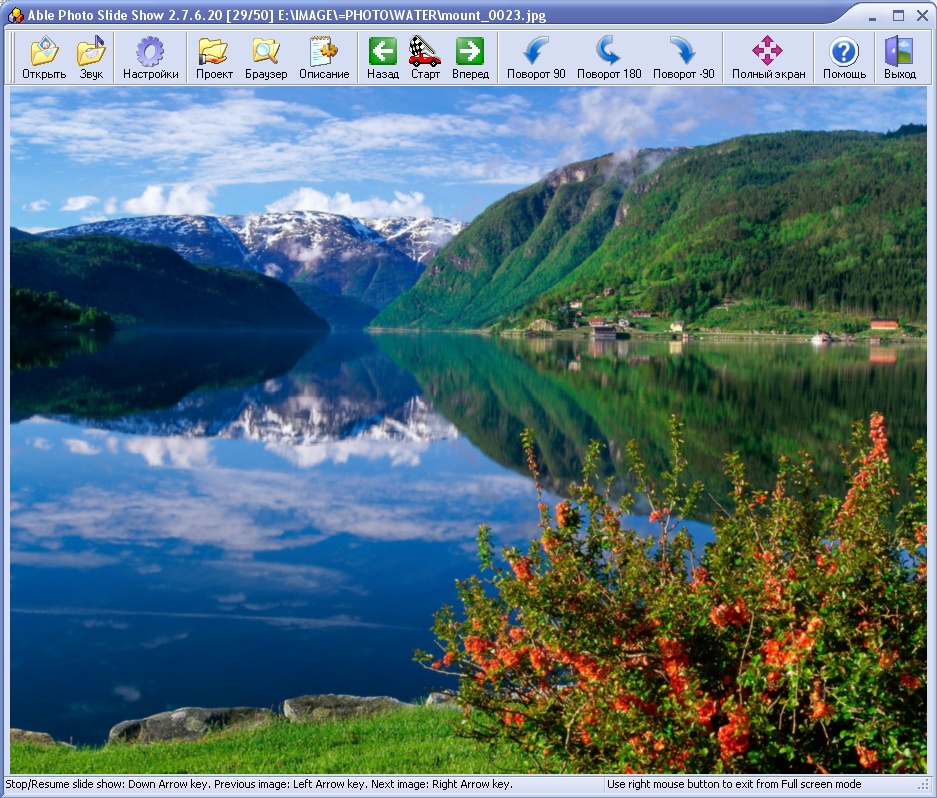Close the Able Photo Slide Show window
Viewport: 937px width, 798px height.
pos(923,16)
